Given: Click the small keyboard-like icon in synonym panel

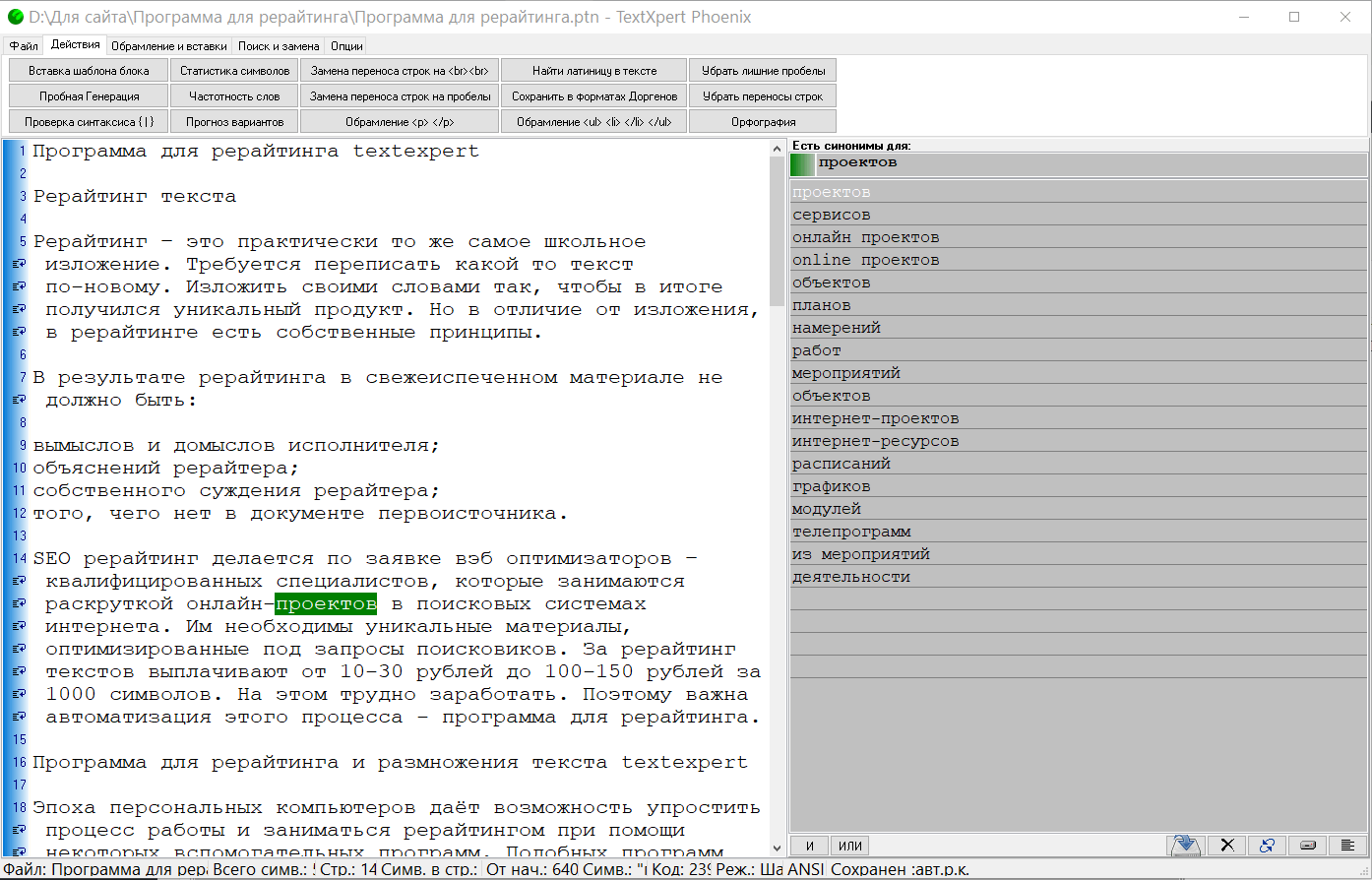Looking at the screenshot, I should pos(1307,846).
